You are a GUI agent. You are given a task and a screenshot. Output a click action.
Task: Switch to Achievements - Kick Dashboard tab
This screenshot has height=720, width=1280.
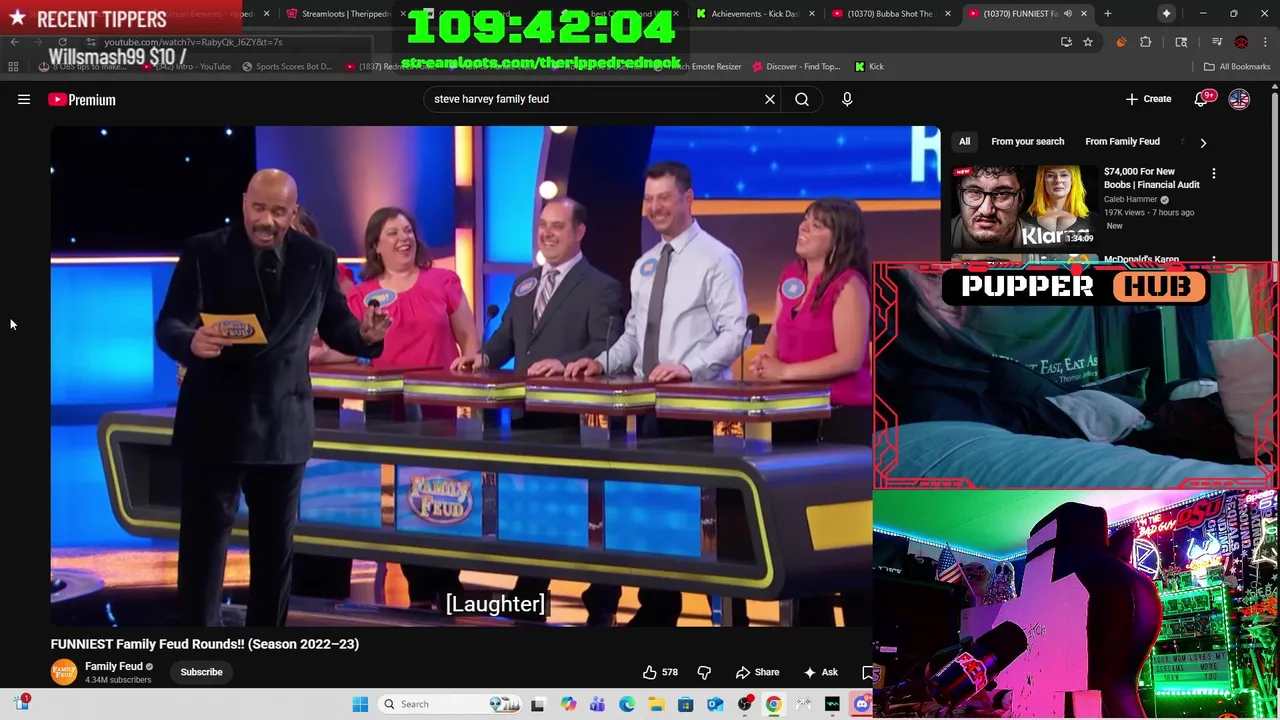click(x=755, y=13)
